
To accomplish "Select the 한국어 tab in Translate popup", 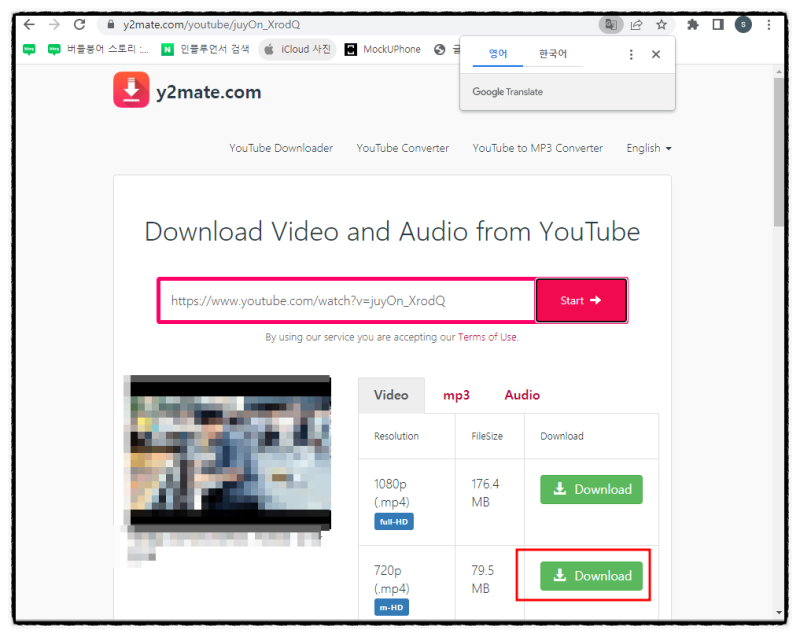I will click(x=553, y=54).
